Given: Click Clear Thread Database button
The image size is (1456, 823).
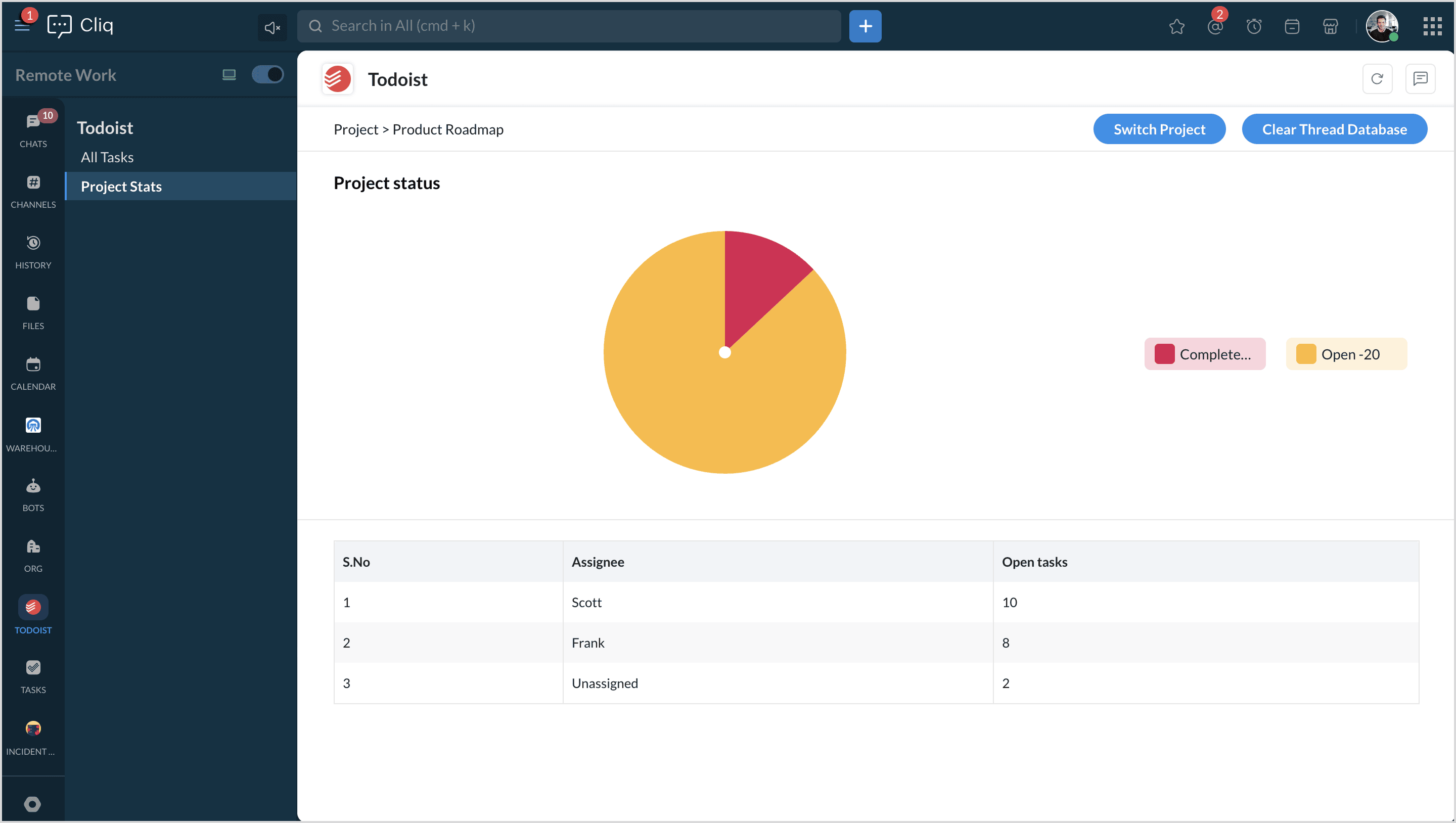Looking at the screenshot, I should point(1334,129).
